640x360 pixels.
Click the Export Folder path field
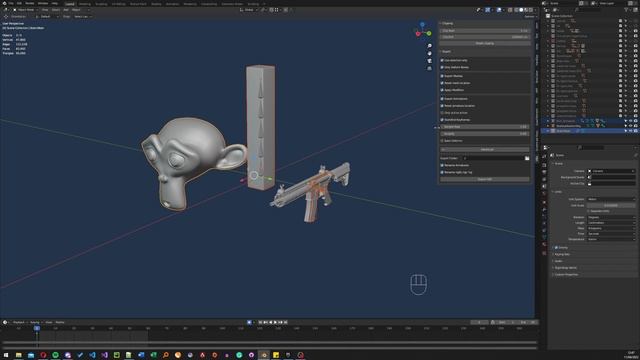click(x=493, y=158)
